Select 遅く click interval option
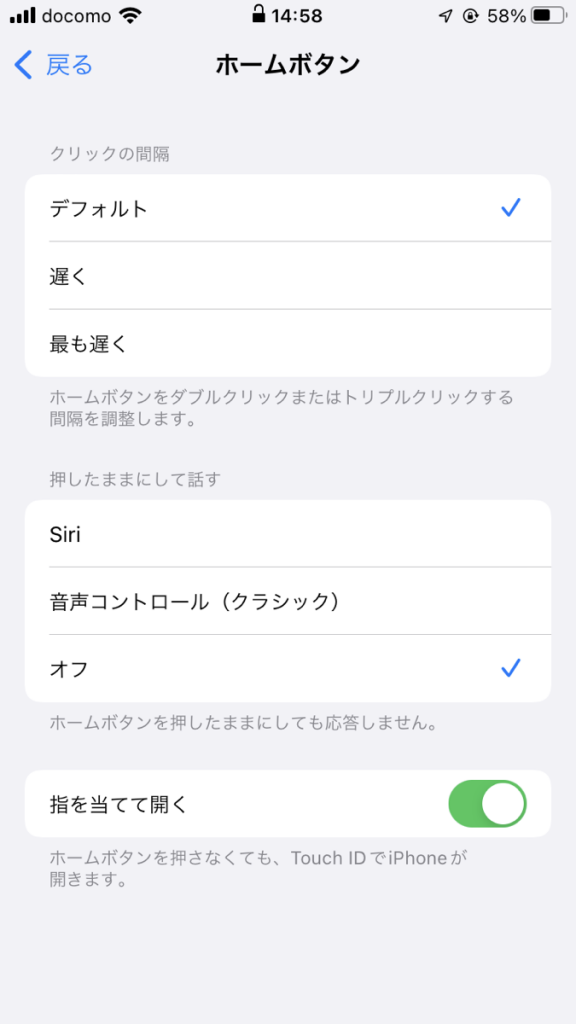576x1024 pixels. point(288,276)
